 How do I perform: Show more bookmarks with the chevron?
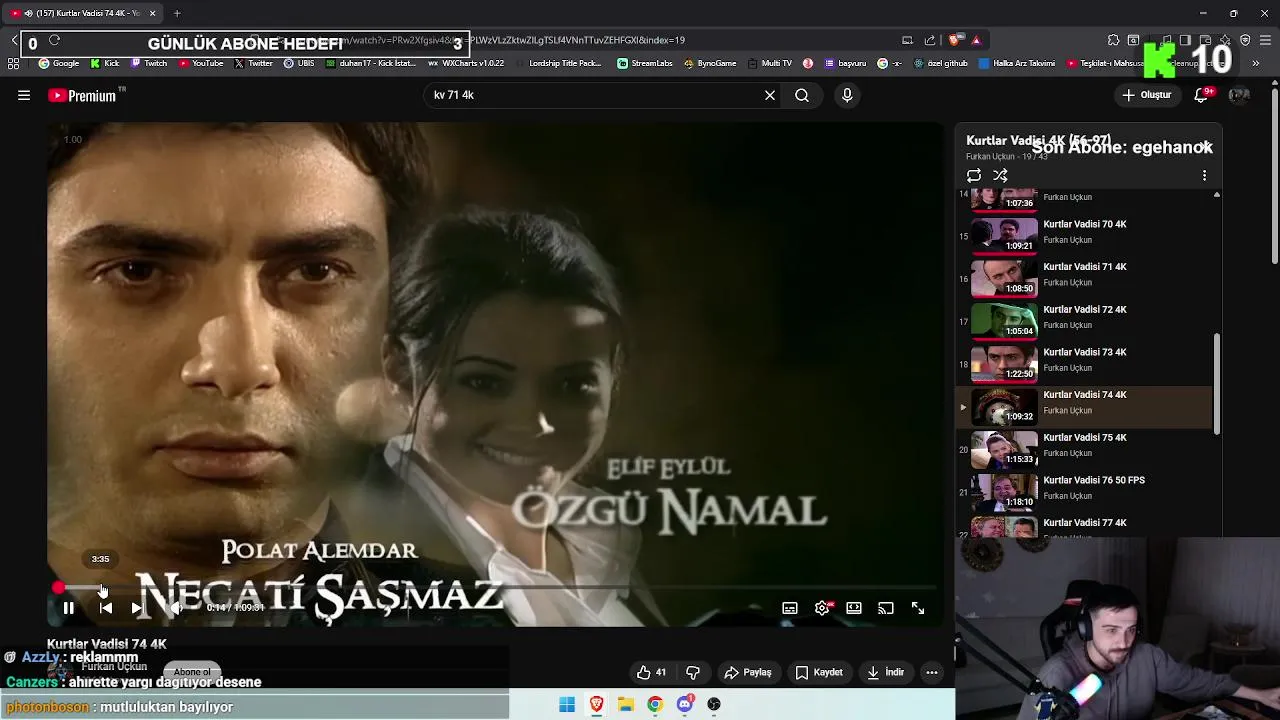1256,63
